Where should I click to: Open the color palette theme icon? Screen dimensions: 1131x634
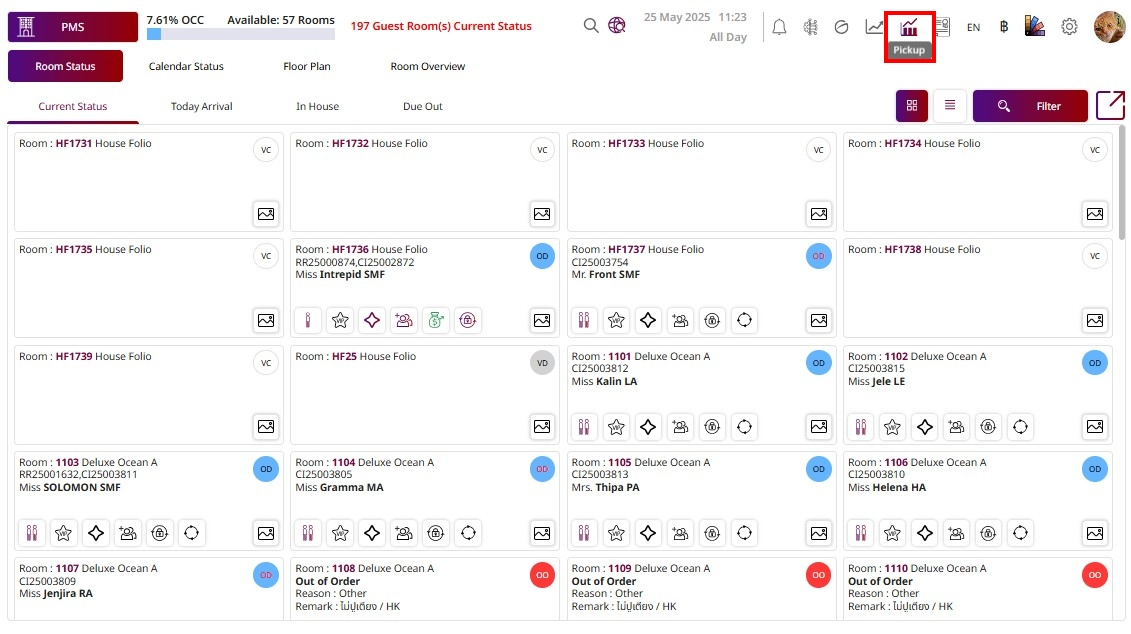[1035, 27]
